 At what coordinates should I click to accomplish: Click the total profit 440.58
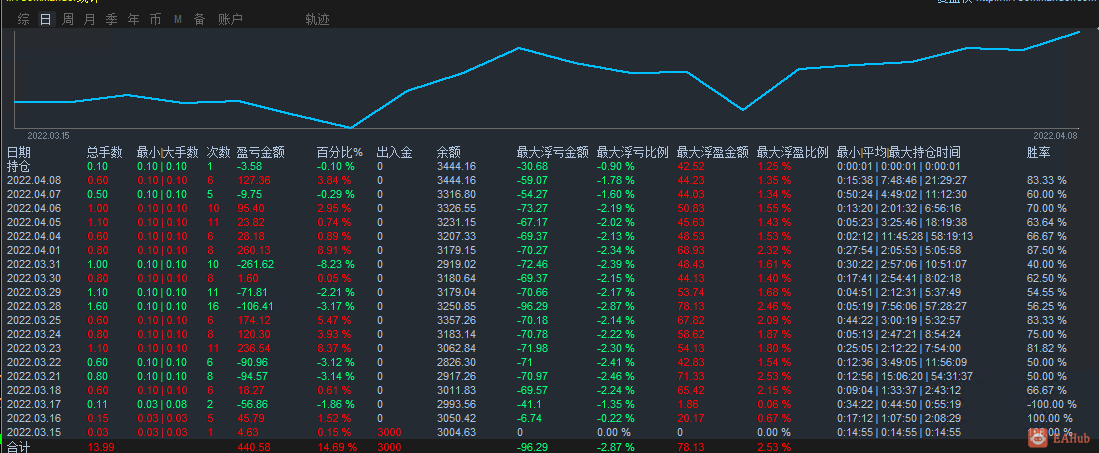click(x=254, y=447)
